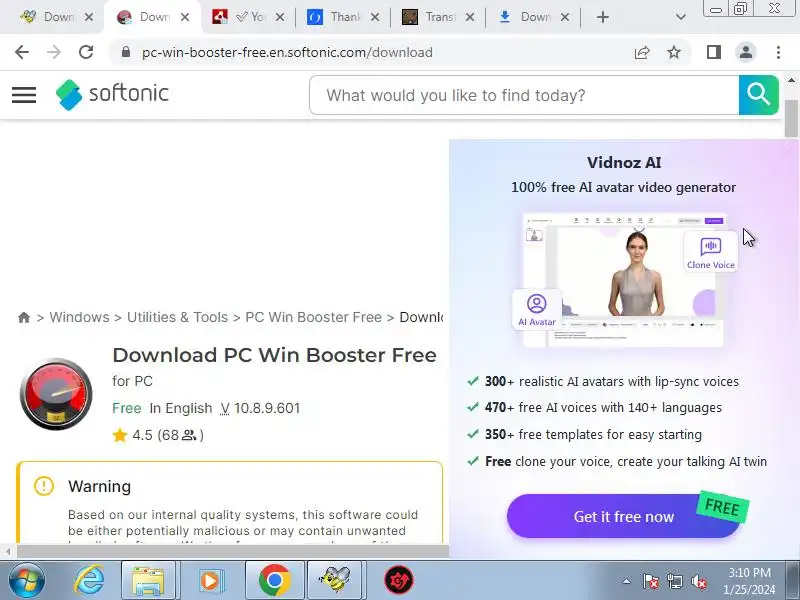Close the Thank tab
Image resolution: width=800 pixels, height=600 pixels.
pyautogui.click(x=375, y=17)
